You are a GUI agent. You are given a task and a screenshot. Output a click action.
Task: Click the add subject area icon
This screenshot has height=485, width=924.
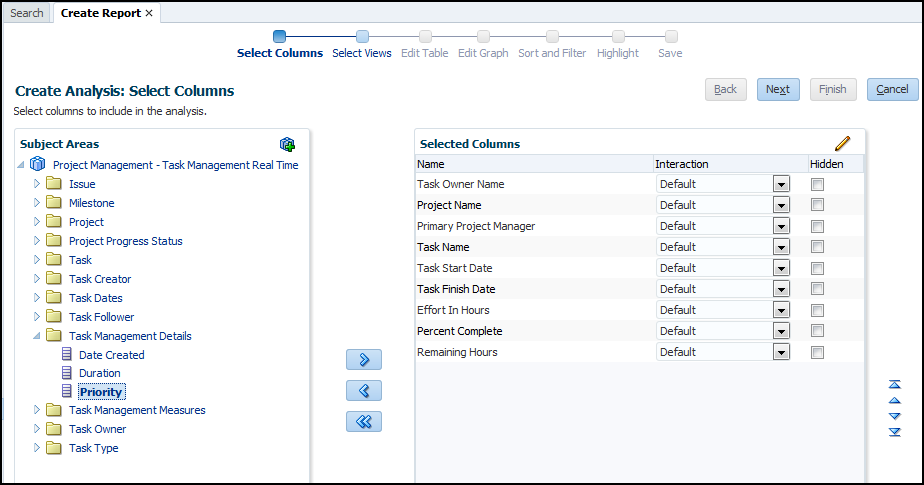287,145
